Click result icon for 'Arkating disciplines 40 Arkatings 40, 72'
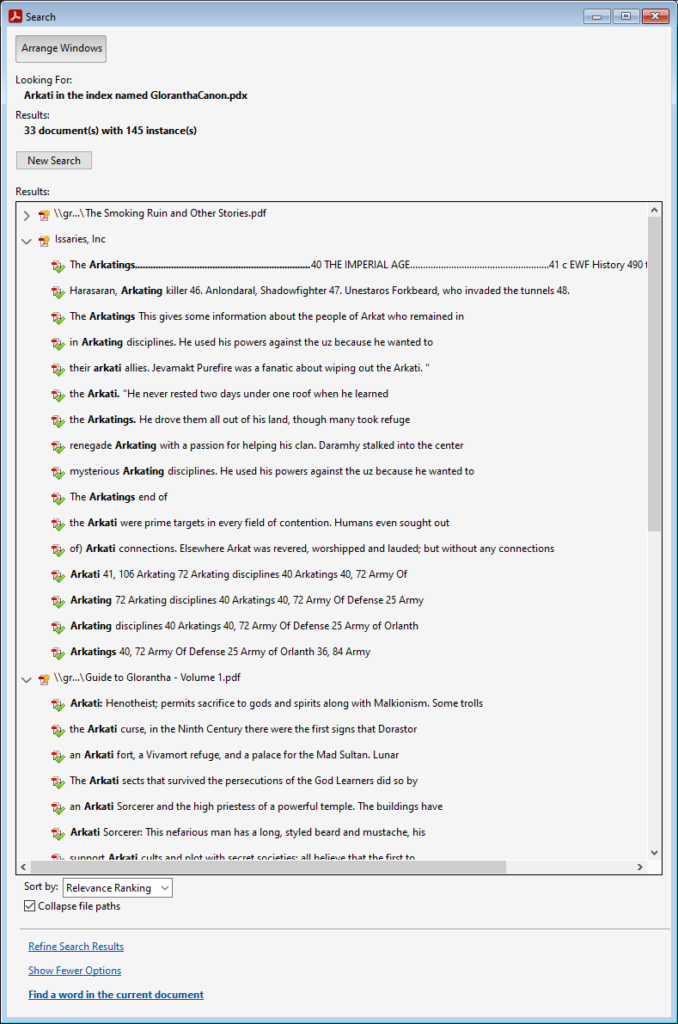678x1024 pixels. pos(58,627)
